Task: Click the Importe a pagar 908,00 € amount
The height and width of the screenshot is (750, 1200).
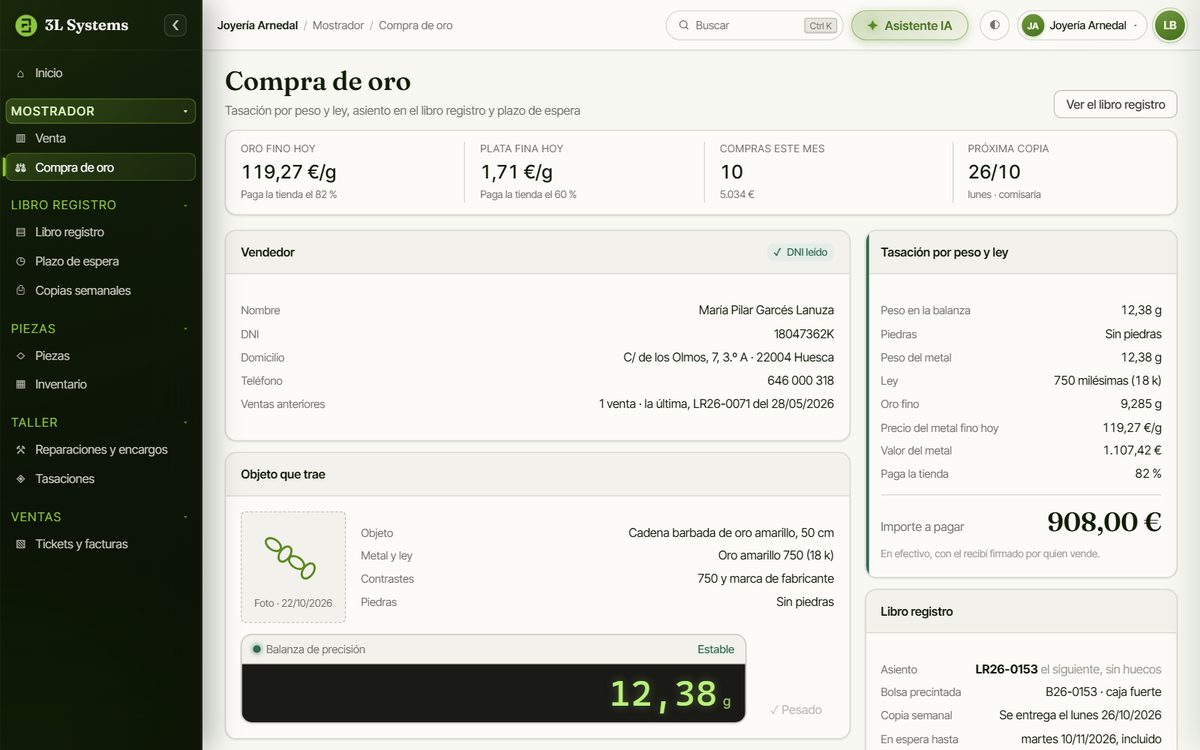Action: click(1104, 522)
